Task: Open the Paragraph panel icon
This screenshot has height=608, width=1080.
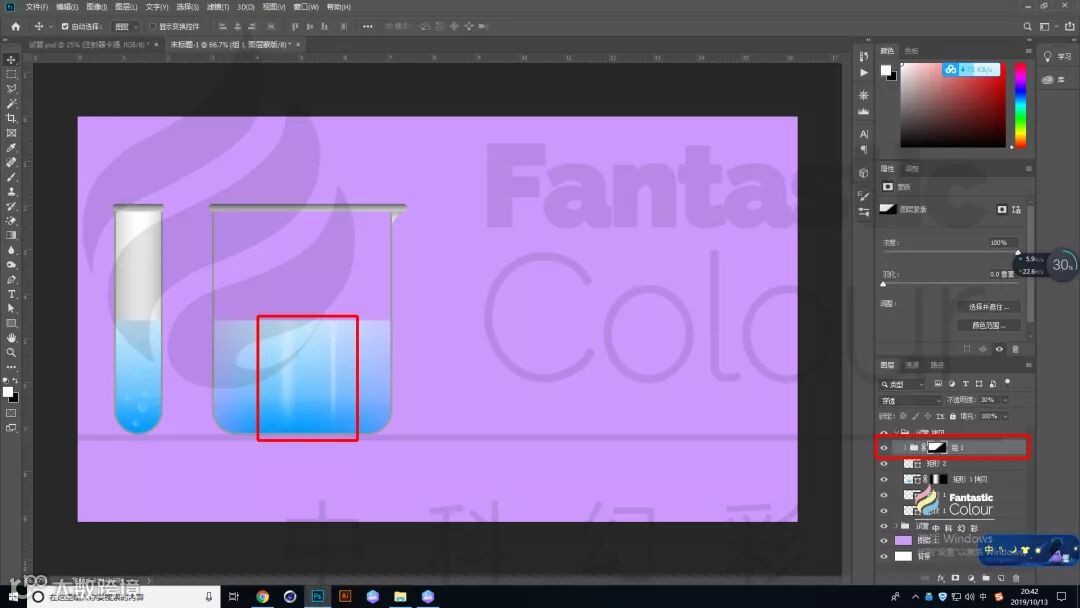Action: coord(864,149)
